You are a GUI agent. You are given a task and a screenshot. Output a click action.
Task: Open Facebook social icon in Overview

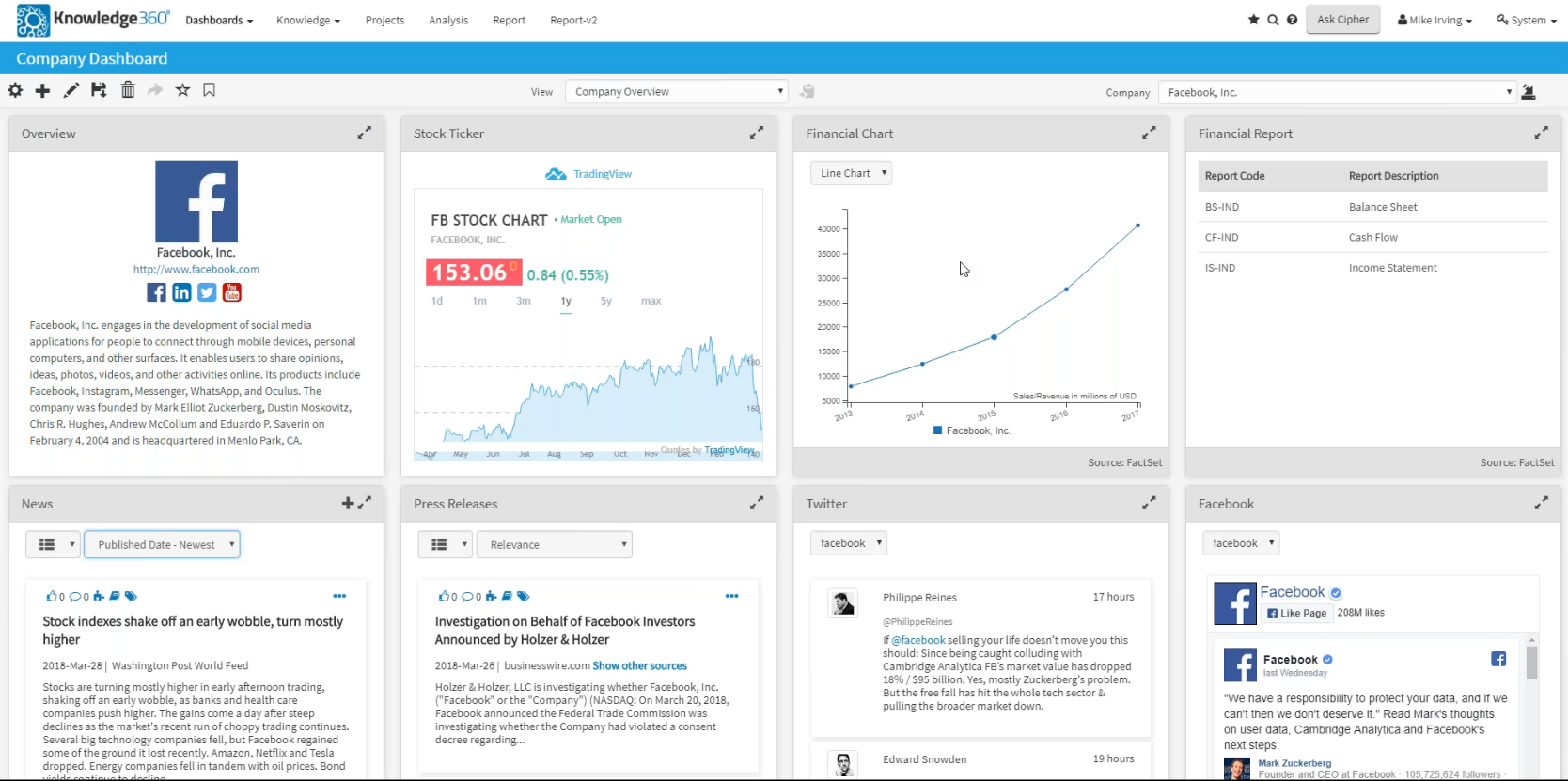pyautogui.click(x=156, y=292)
